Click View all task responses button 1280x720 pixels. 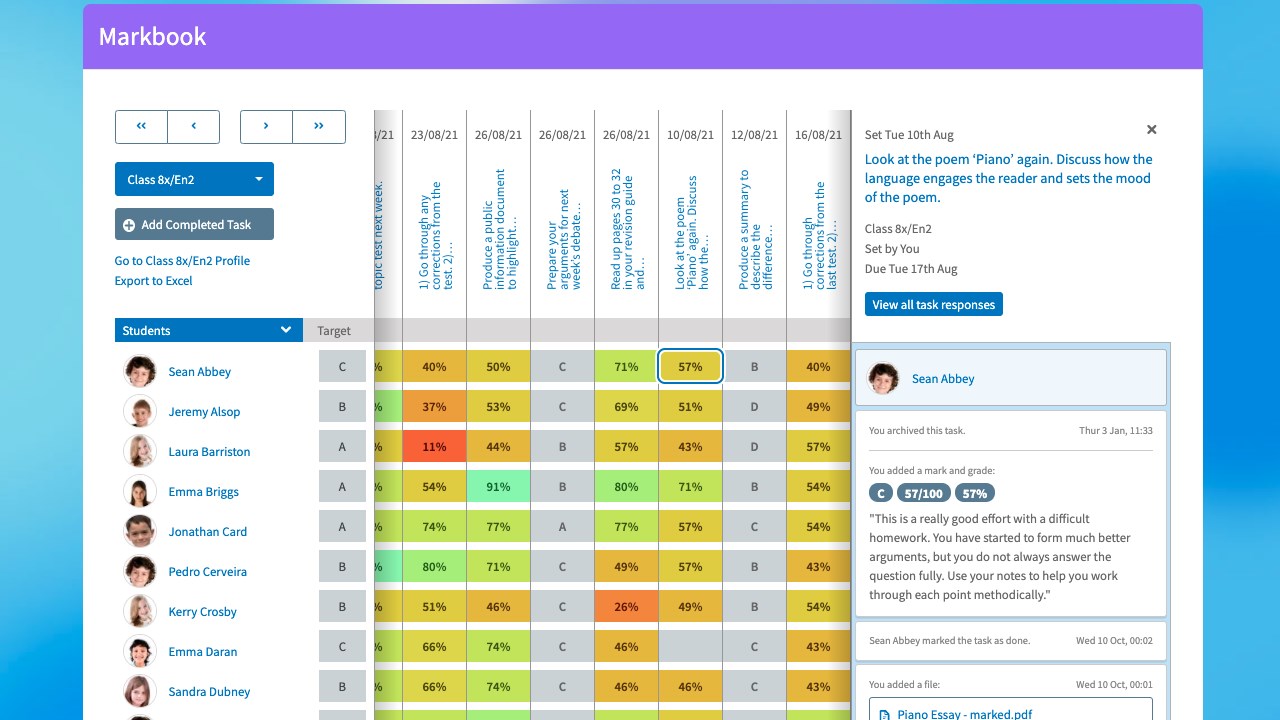click(934, 304)
